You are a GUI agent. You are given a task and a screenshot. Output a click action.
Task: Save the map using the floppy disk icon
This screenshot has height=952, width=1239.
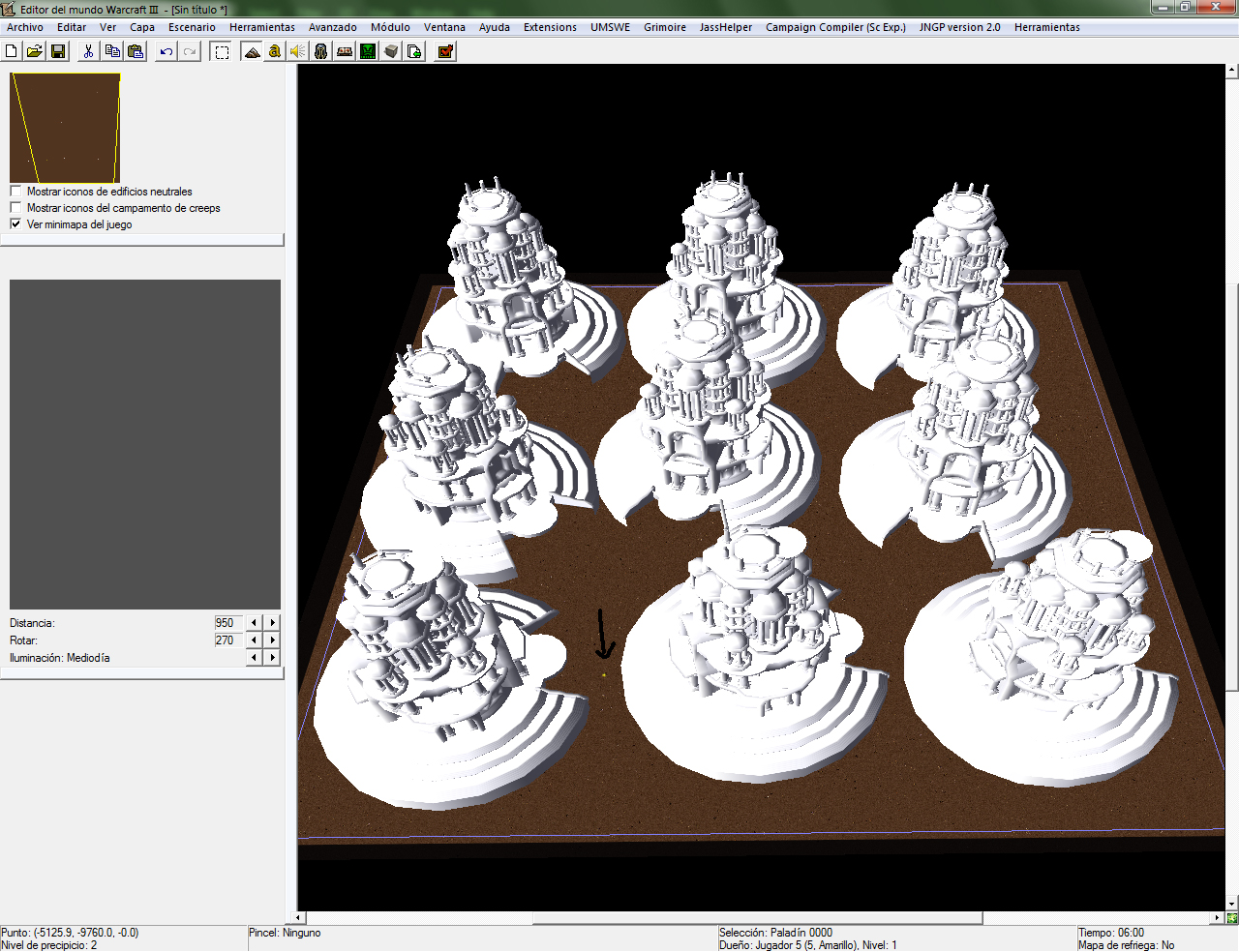coord(58,51)
